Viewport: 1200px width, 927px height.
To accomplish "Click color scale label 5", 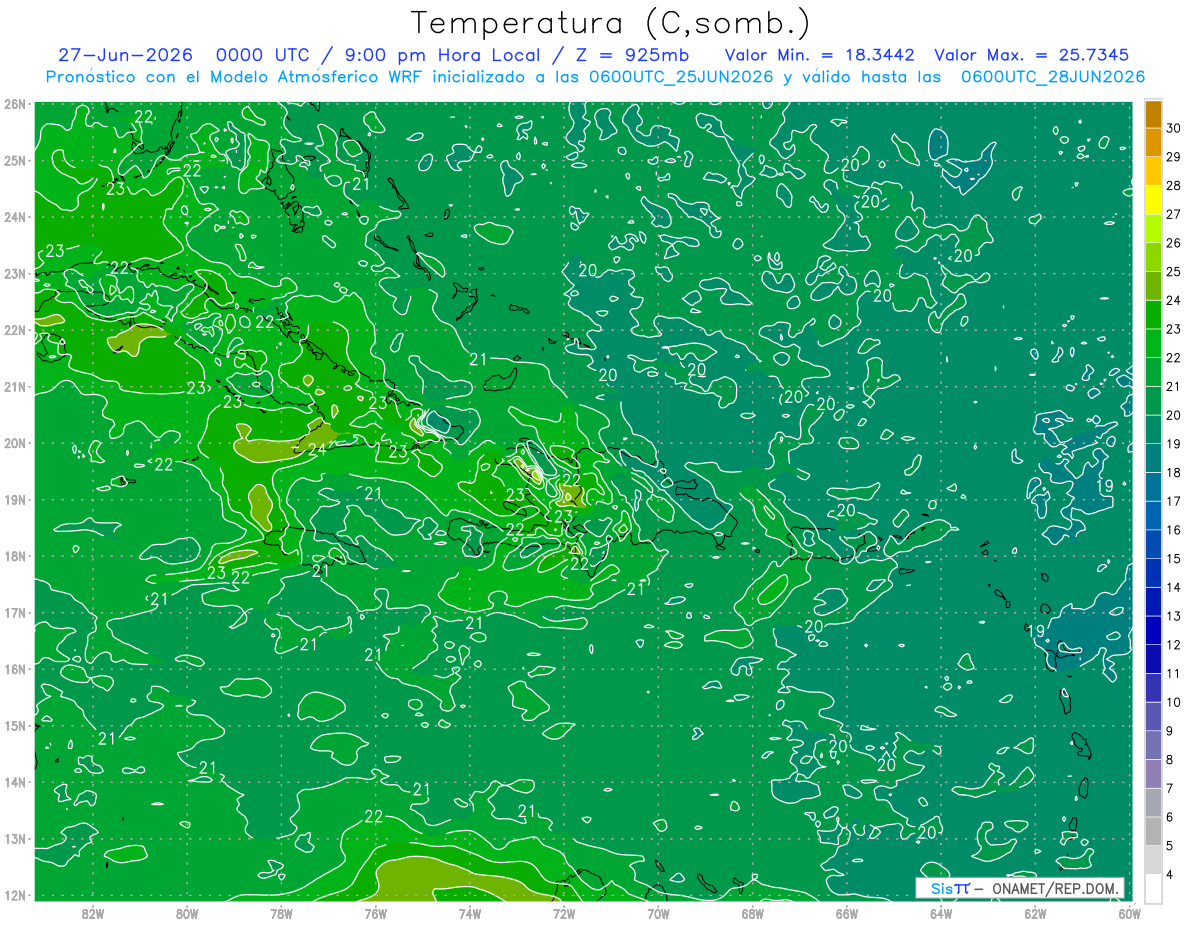I will (1171, 845).
